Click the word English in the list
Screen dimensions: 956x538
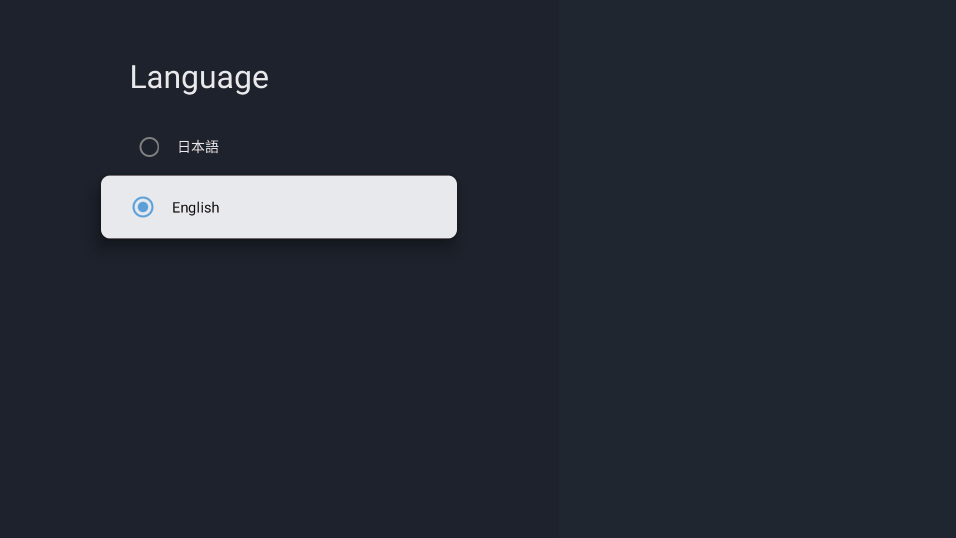tap(196, 207)
